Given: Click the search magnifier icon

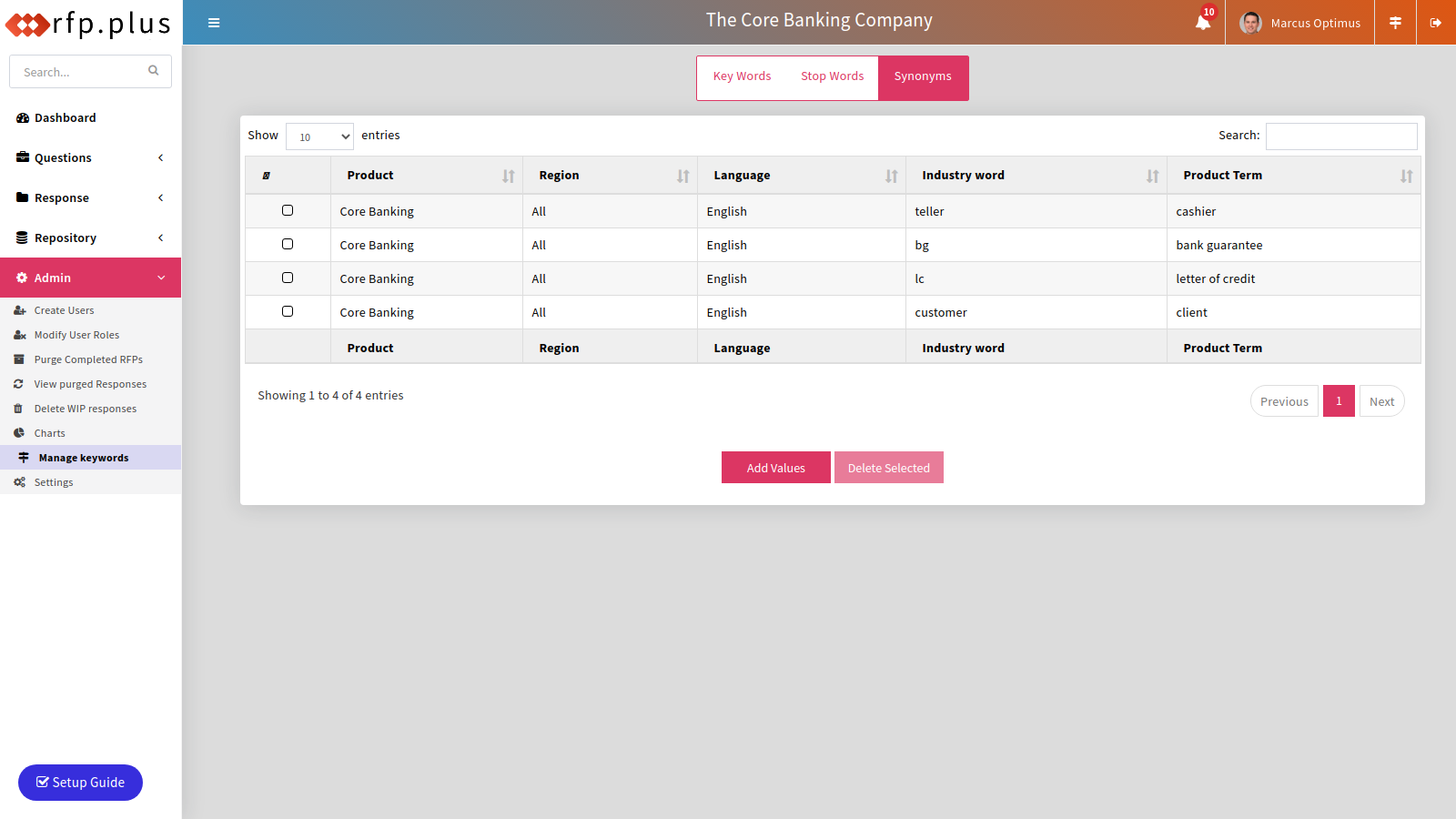Looking at the screenshot, I should [x=154, y=70].
